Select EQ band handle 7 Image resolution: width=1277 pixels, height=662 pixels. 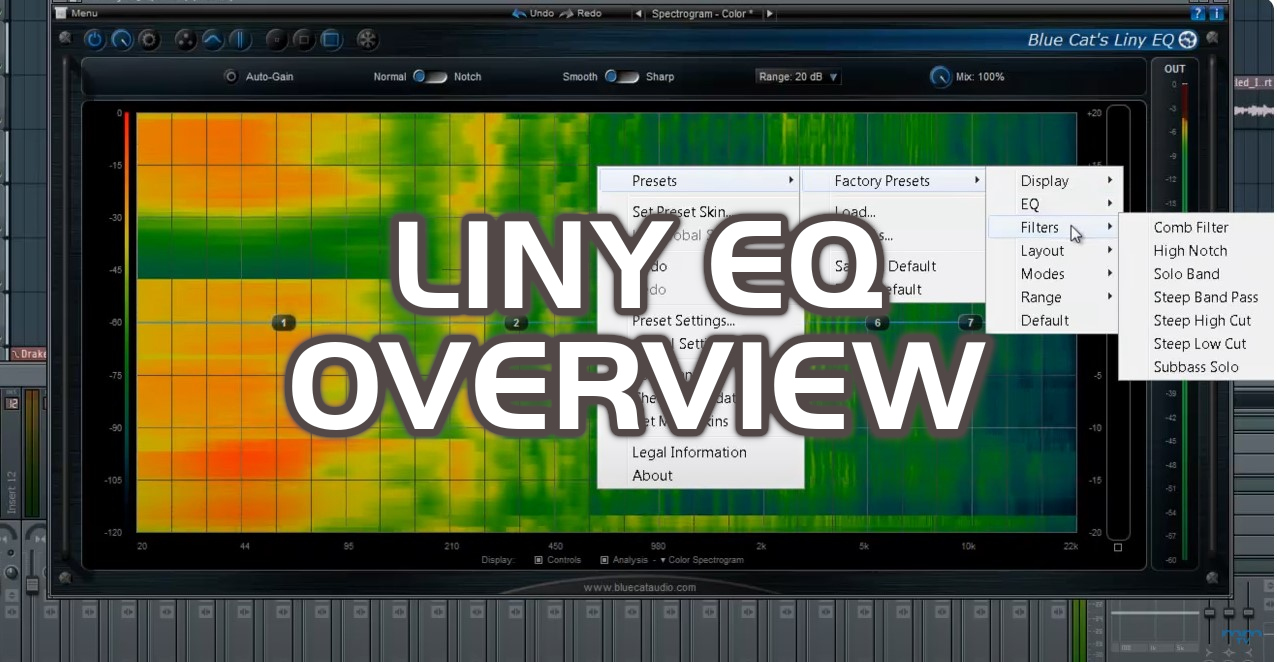(x=970, y=322)
